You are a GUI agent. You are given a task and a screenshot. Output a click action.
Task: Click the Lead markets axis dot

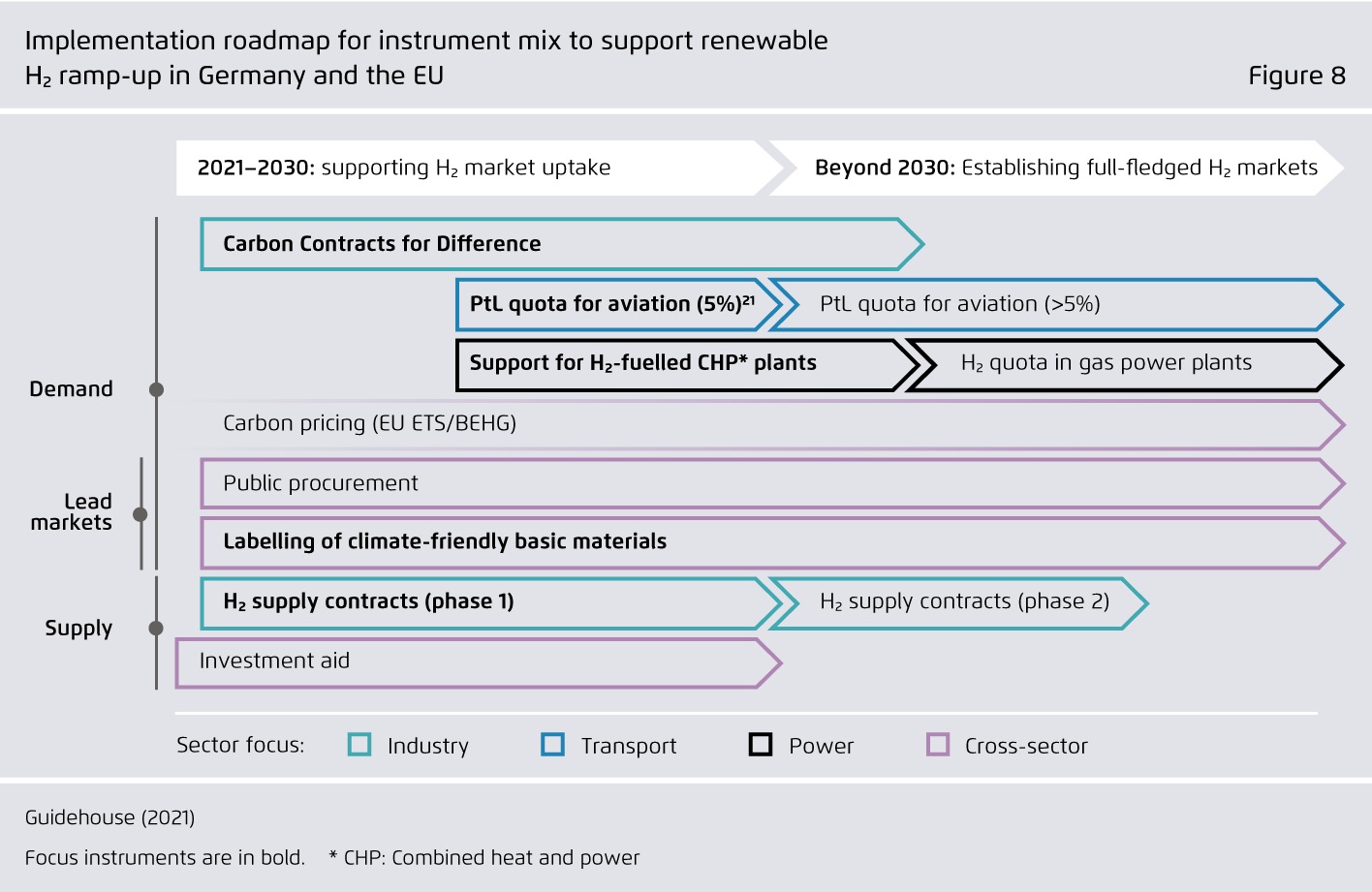[x=140, y=514]
